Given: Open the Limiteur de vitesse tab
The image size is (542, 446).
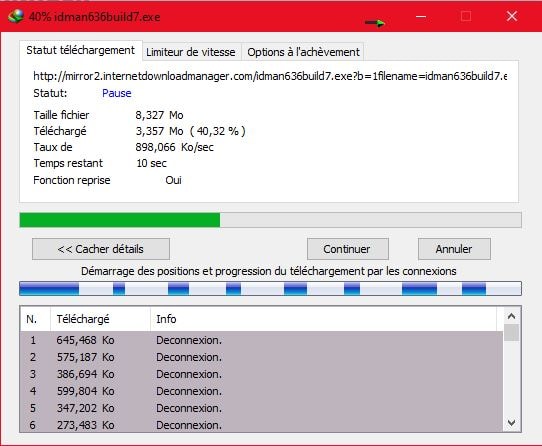Looking at the screenshot, I should tap(191, 52).
